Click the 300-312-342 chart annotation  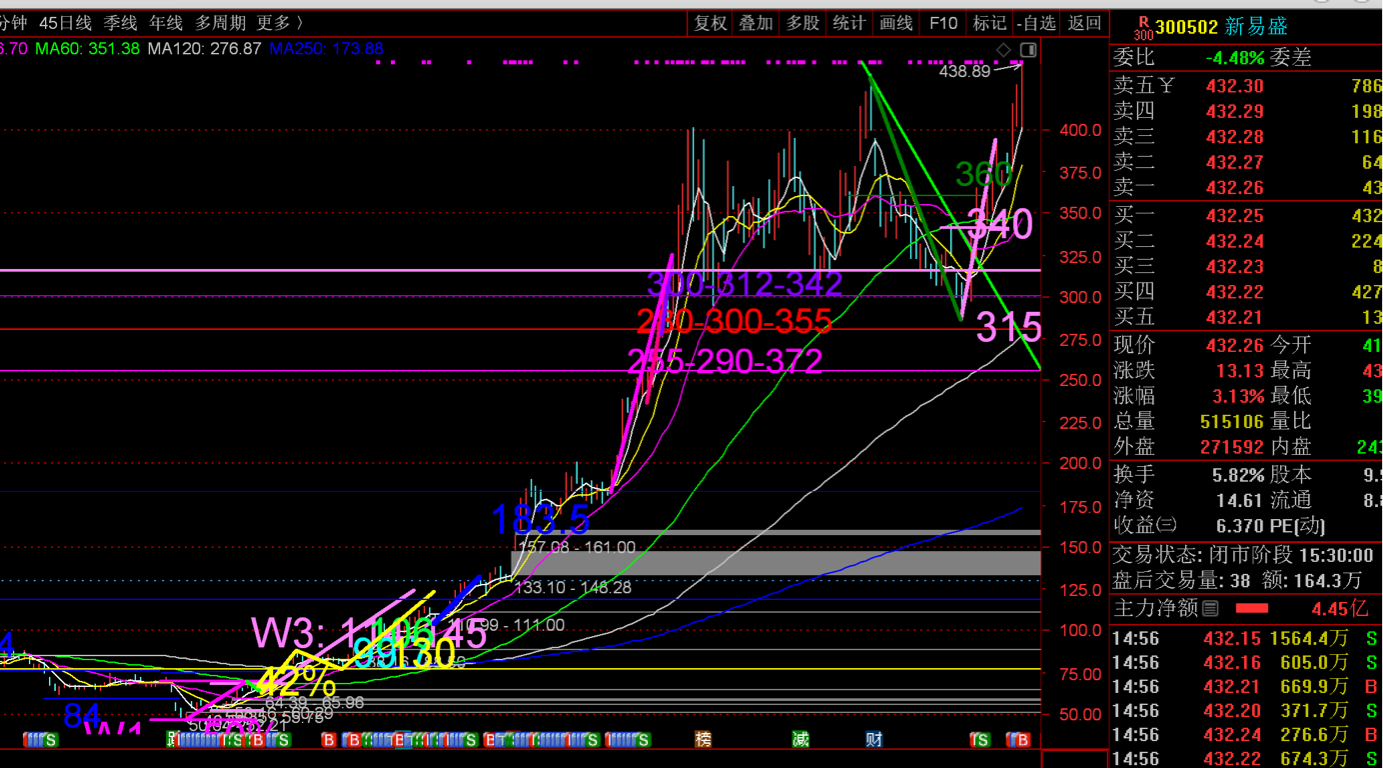(745, 285)
